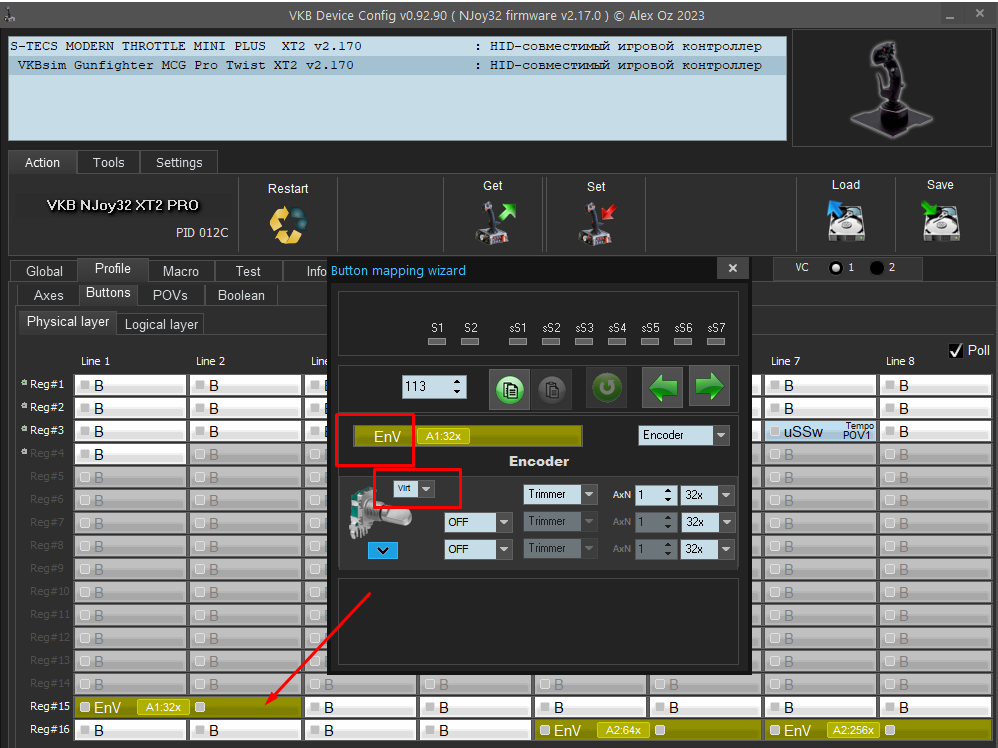Open the third row 32x dropdown
The height and width of the screenshot is (748, 998).
coord(726,549)
